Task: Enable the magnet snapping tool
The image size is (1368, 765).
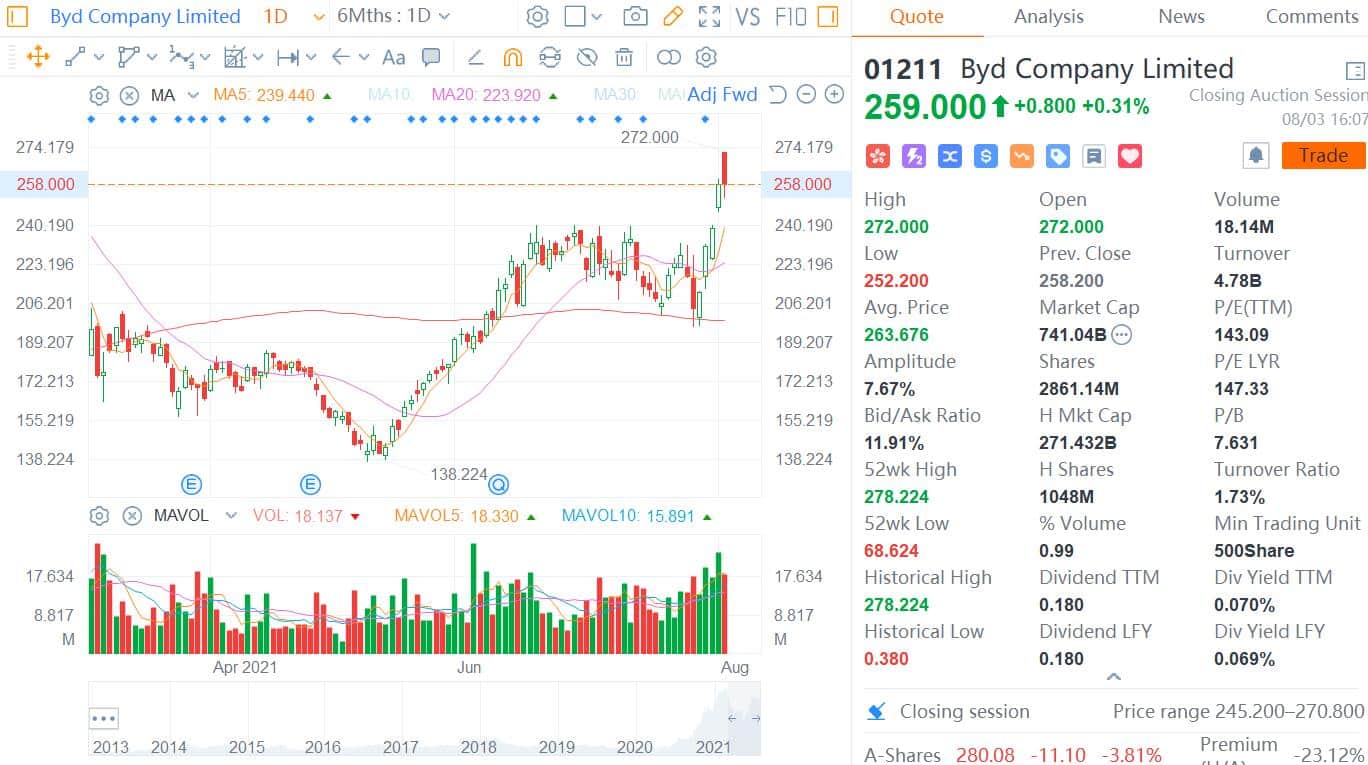Action: (513, 58)
